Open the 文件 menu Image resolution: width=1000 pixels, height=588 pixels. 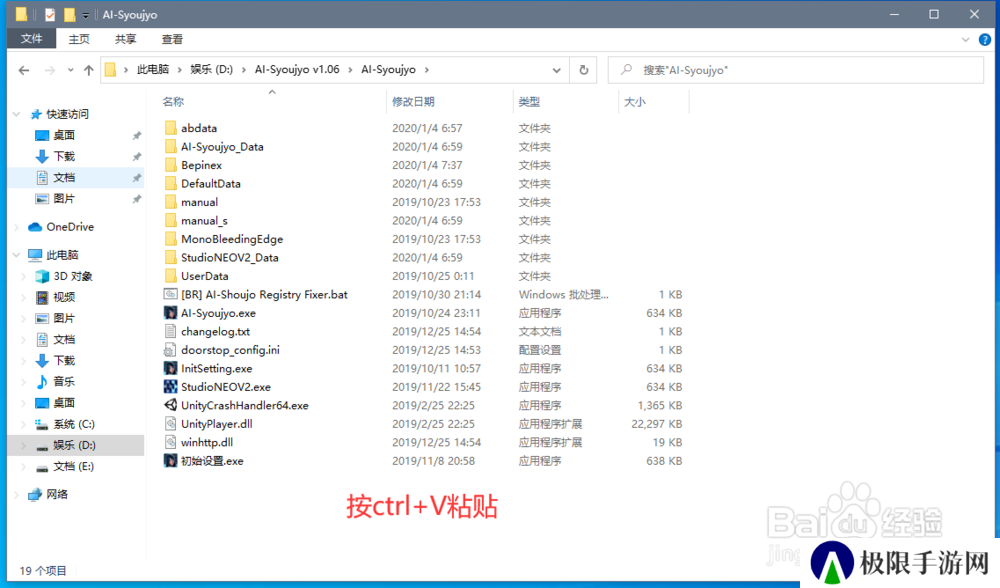[31, 39]
